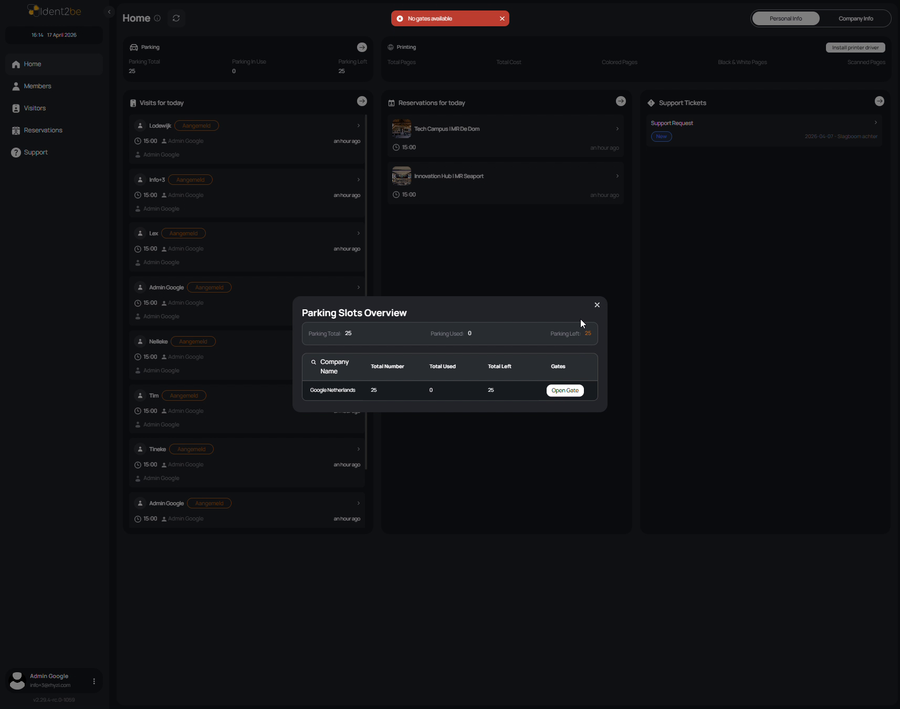Open Reservations from sidebar
This screenshot has width=900, height=709.
(43, 130)
